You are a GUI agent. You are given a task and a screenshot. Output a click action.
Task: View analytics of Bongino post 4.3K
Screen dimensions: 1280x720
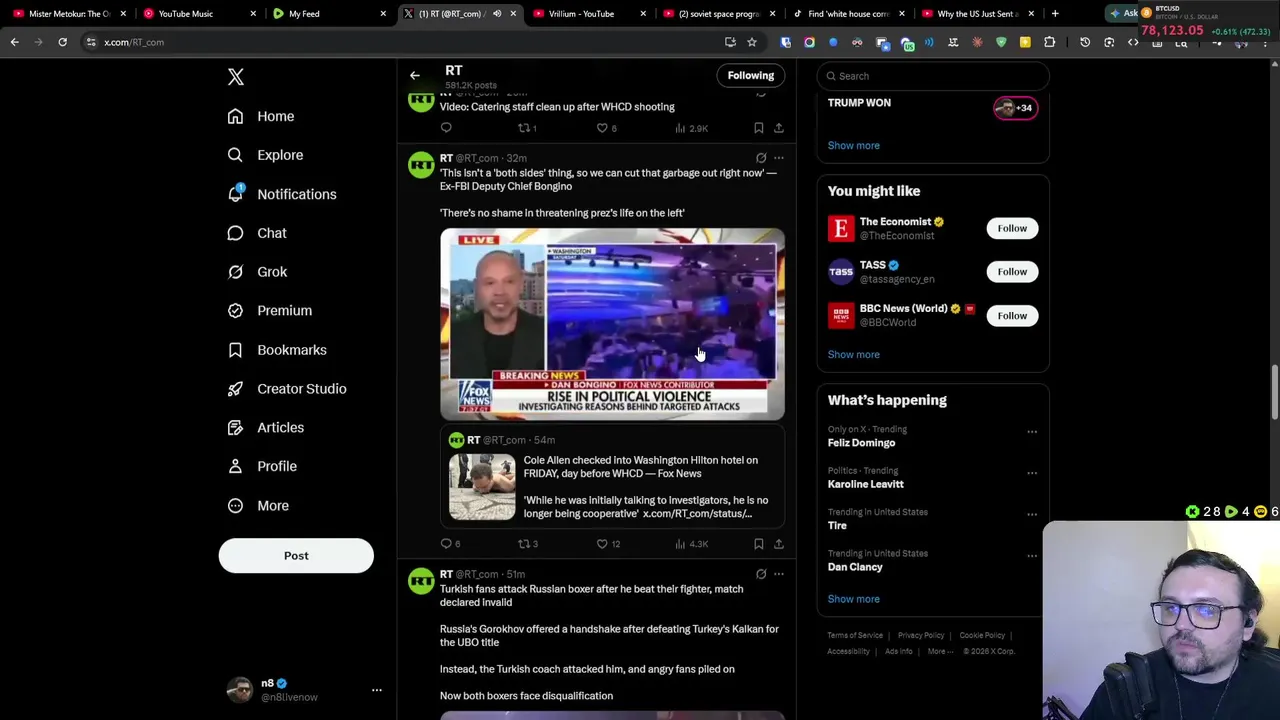(x=691, y=544)
